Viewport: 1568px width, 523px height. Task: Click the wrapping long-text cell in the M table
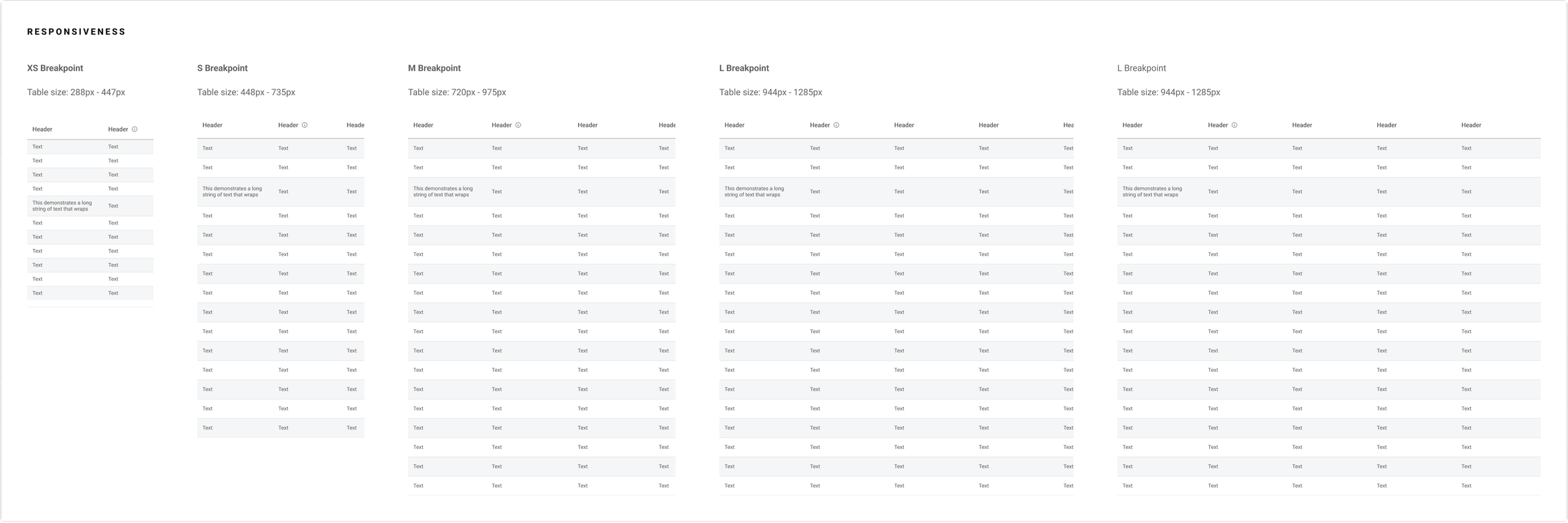443,192
